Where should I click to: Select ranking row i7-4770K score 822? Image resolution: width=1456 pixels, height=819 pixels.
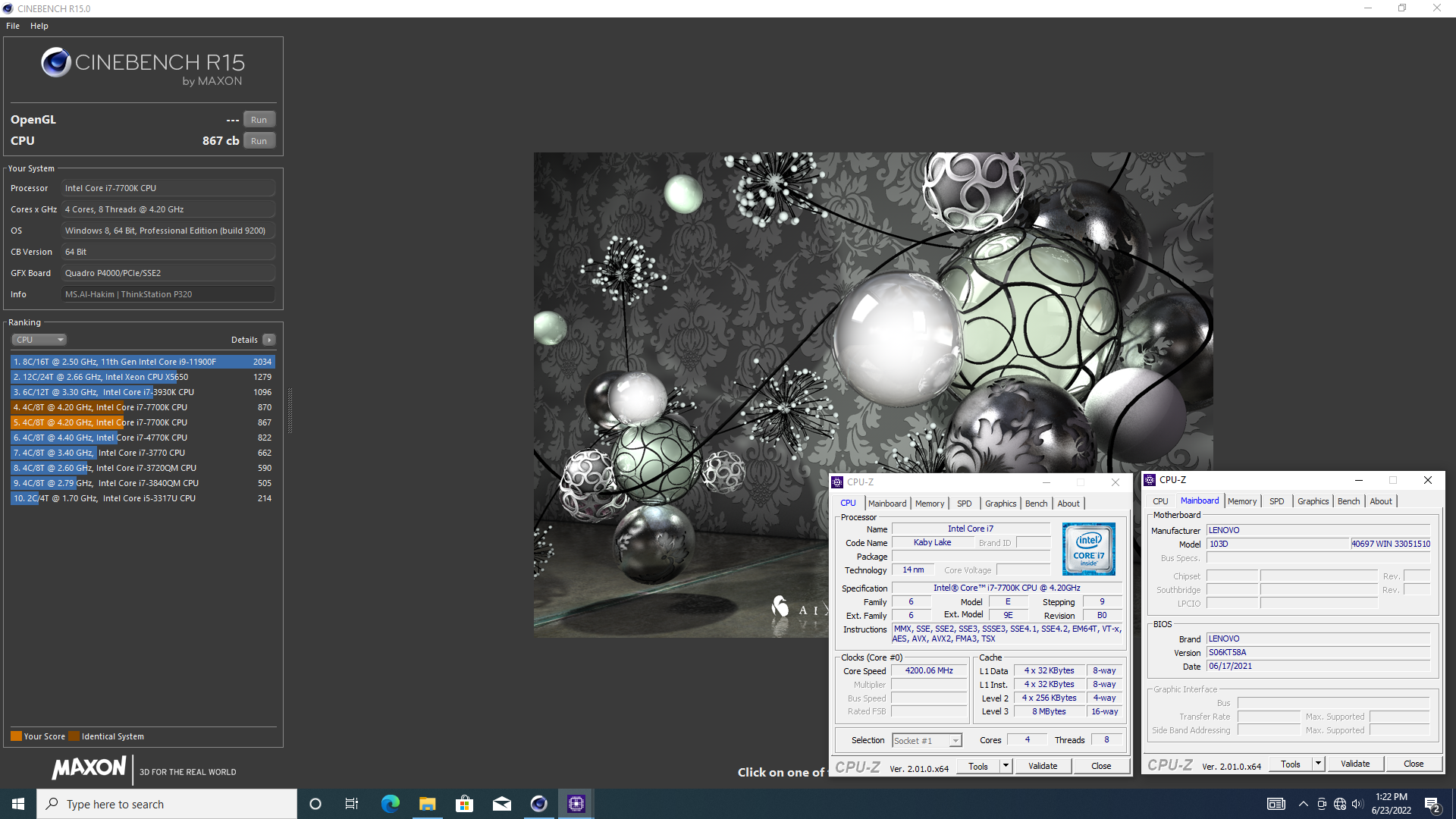coord(143,438)
